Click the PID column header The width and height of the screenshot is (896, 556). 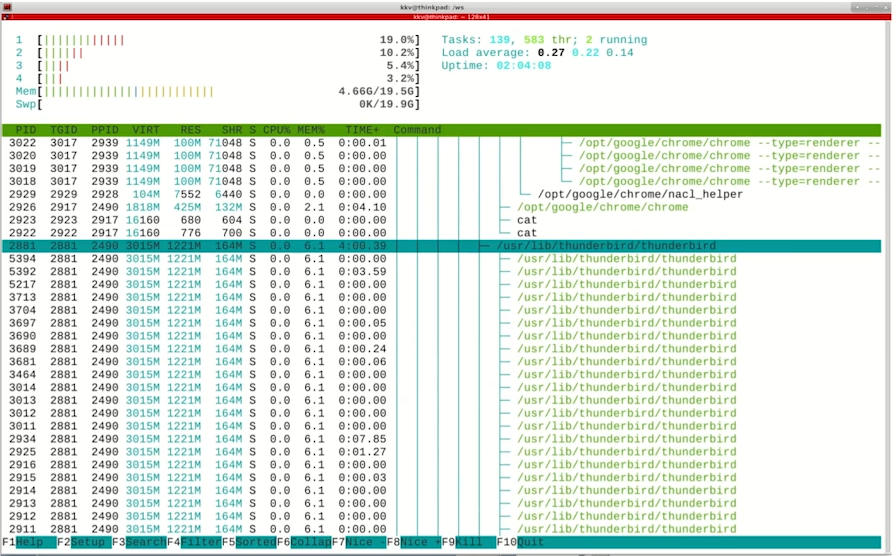(x=26, y=130)
